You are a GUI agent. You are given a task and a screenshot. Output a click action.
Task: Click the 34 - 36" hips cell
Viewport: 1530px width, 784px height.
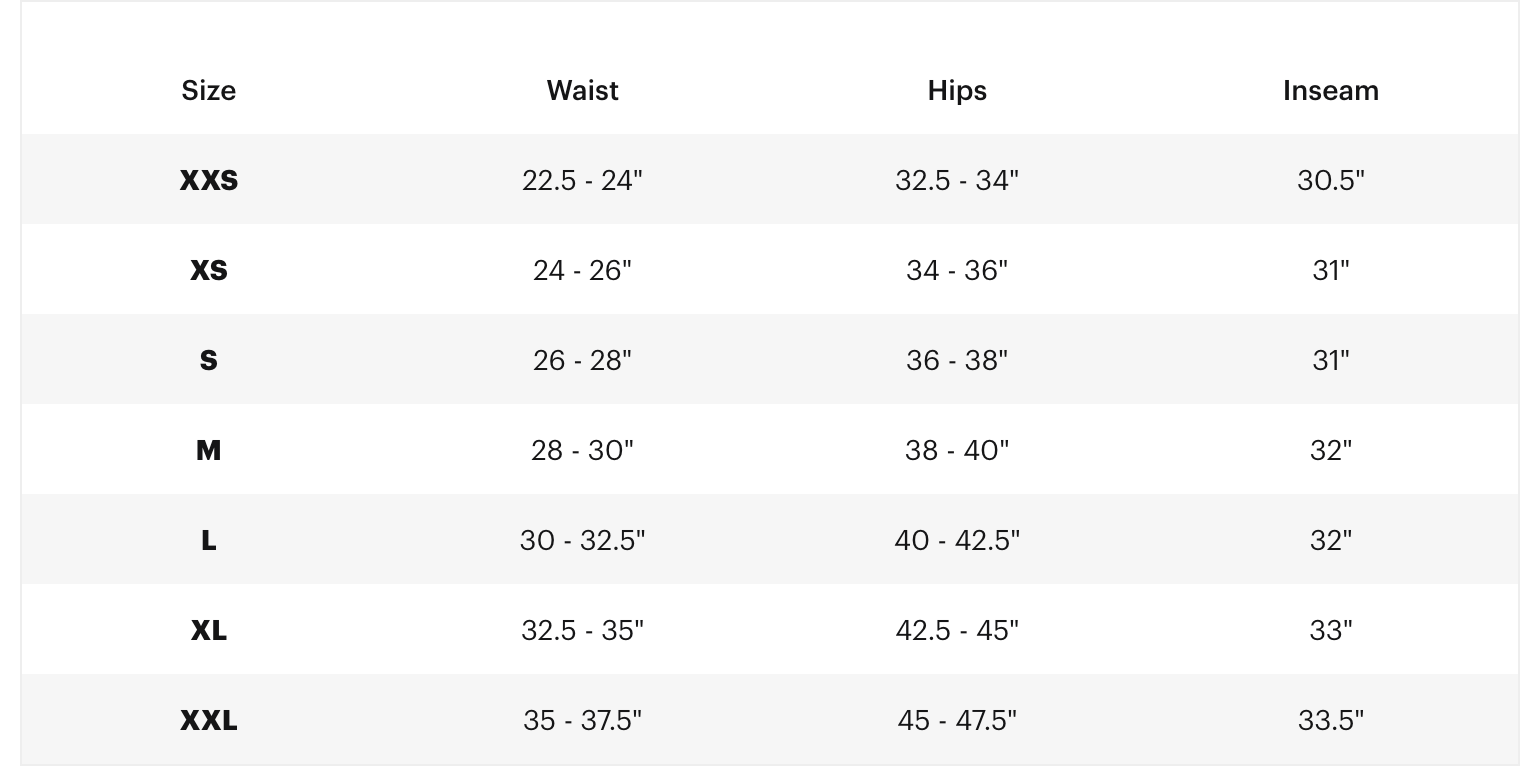coord(957,270)
